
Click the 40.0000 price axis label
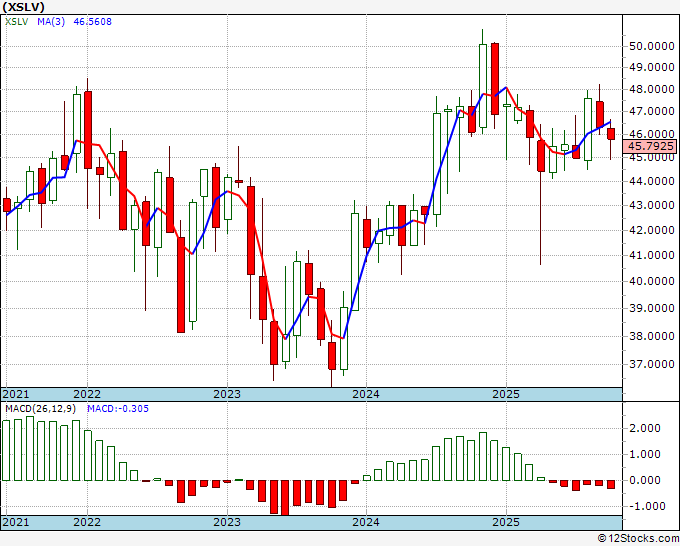[651, 281]
